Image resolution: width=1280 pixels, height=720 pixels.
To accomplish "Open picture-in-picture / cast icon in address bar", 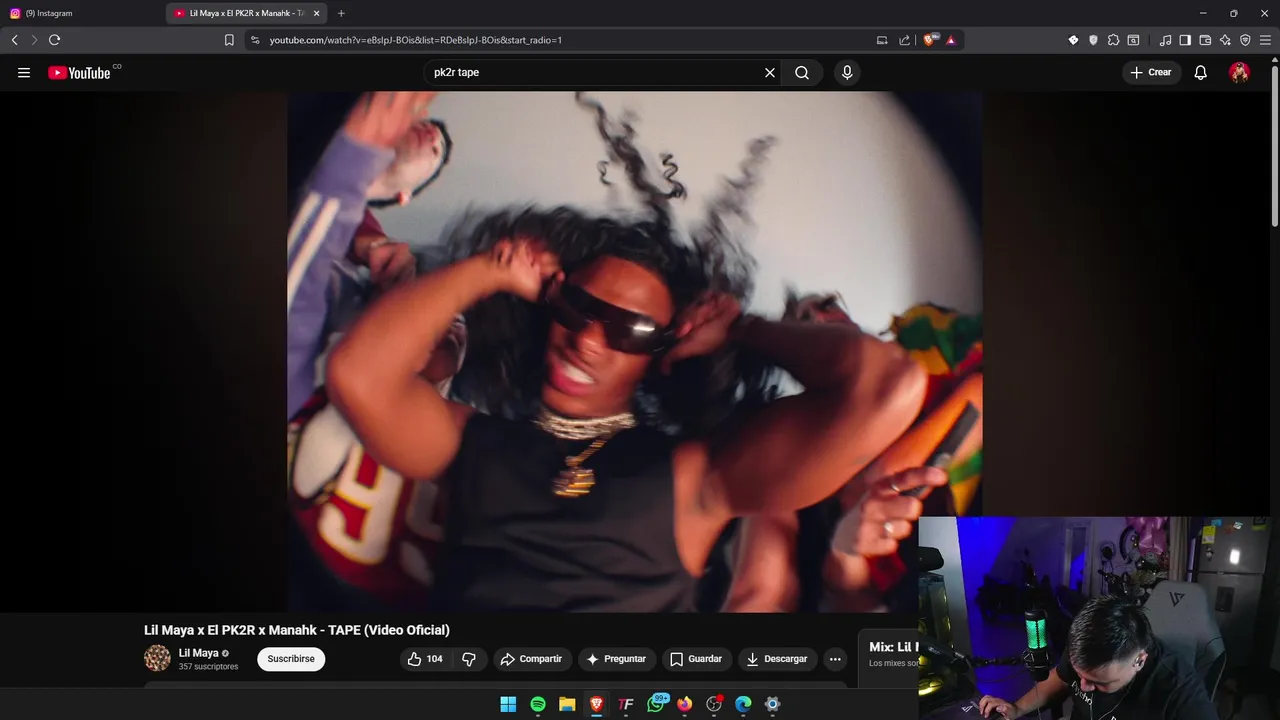I will pyautogui.click(x=882, y=40).
